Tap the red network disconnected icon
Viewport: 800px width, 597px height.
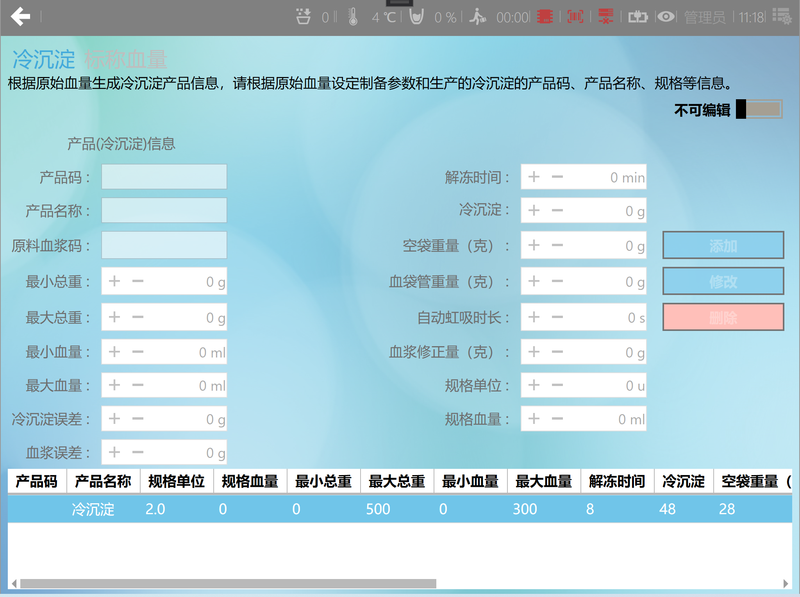pyautogui.click(x=606, y=17)
